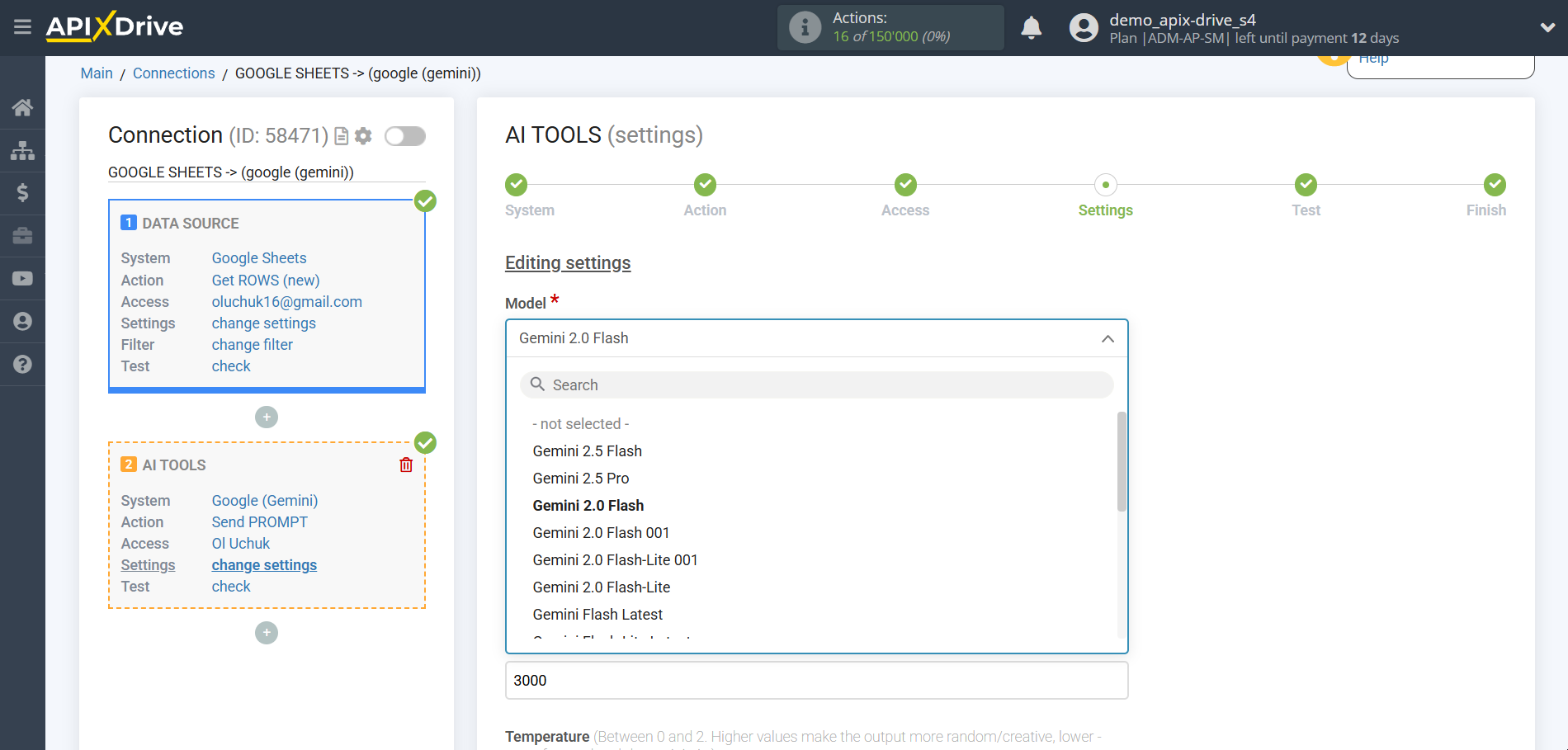Open the Payments dollar icon
Viewport: 1568px width, 750px height.
[22, 193]
